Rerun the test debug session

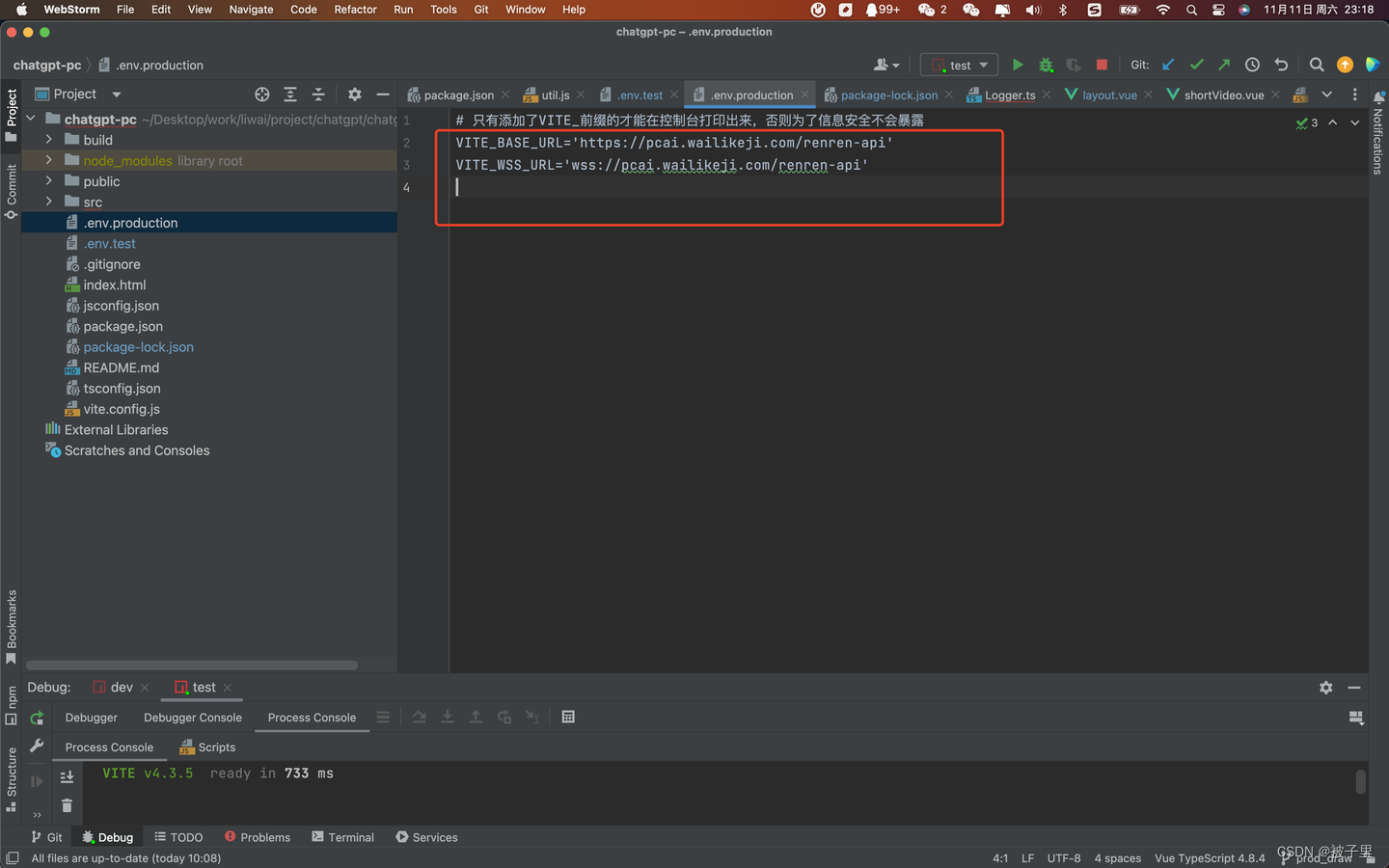[x=37, y=718]
